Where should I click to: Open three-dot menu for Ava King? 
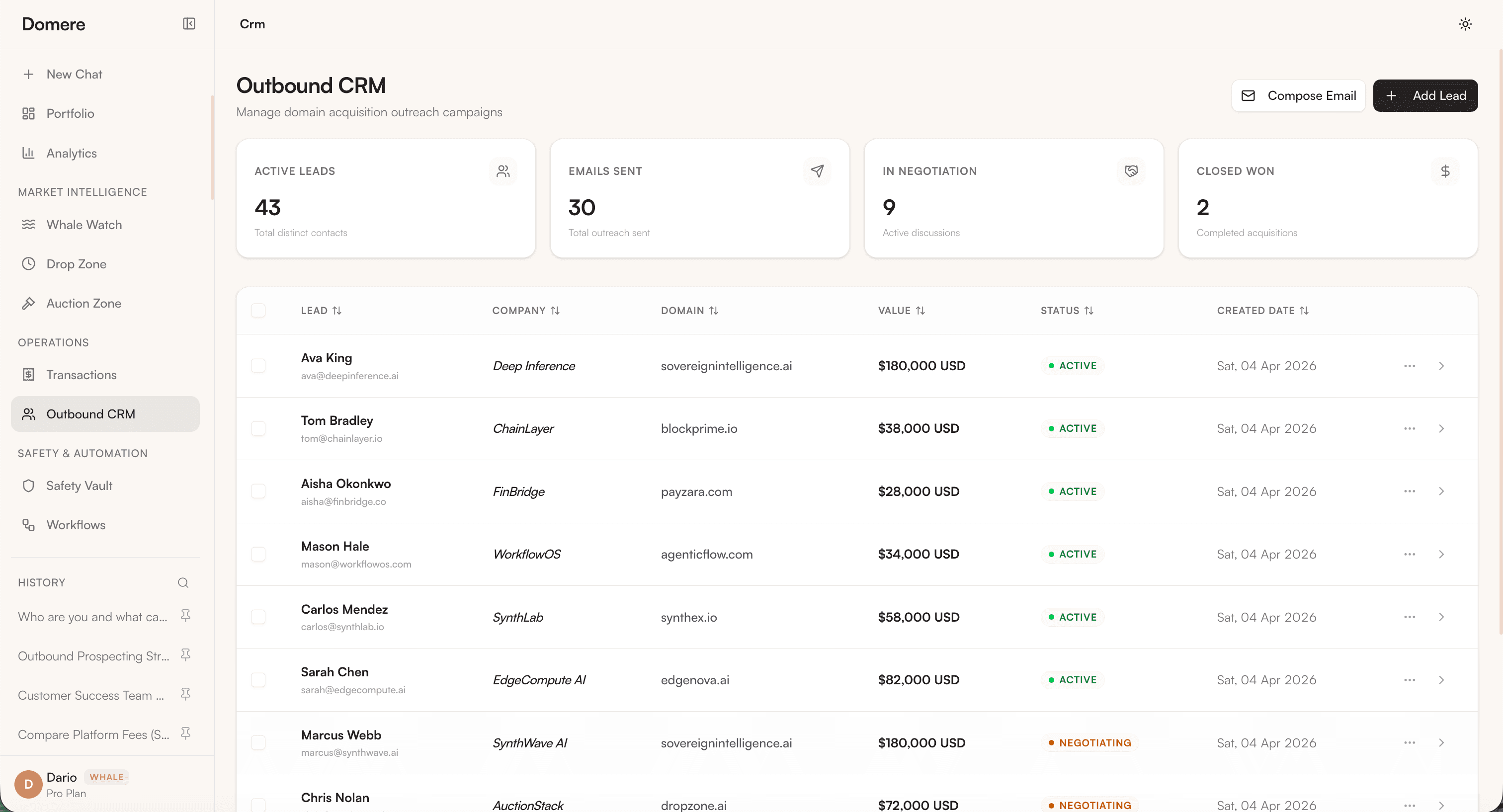(x=1409, y=366)
